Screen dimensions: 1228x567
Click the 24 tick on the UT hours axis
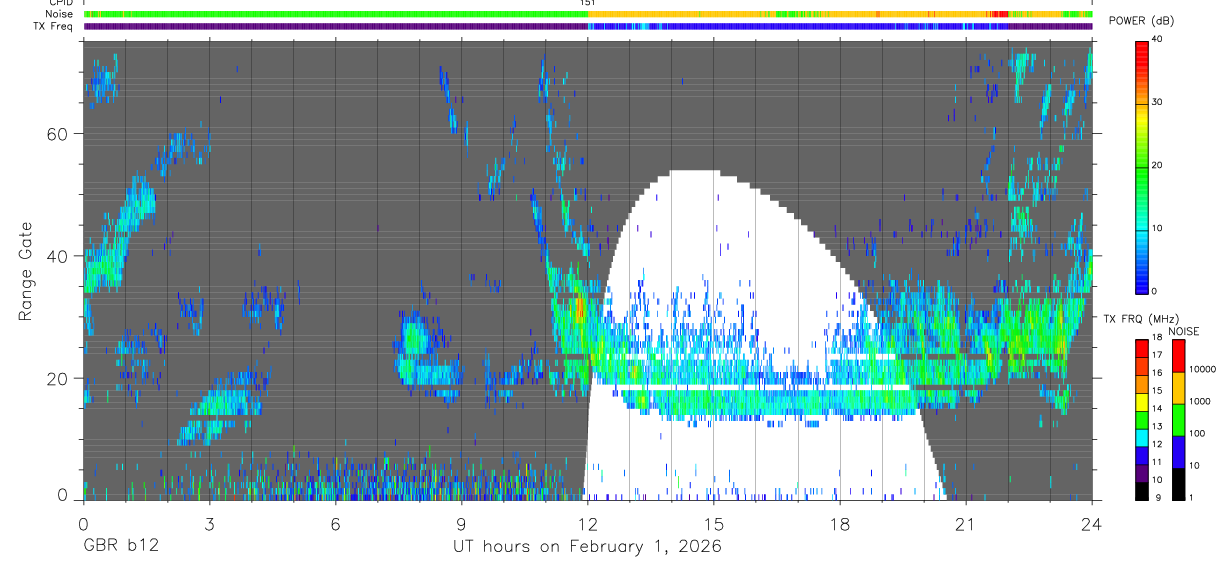[1092, 523]
